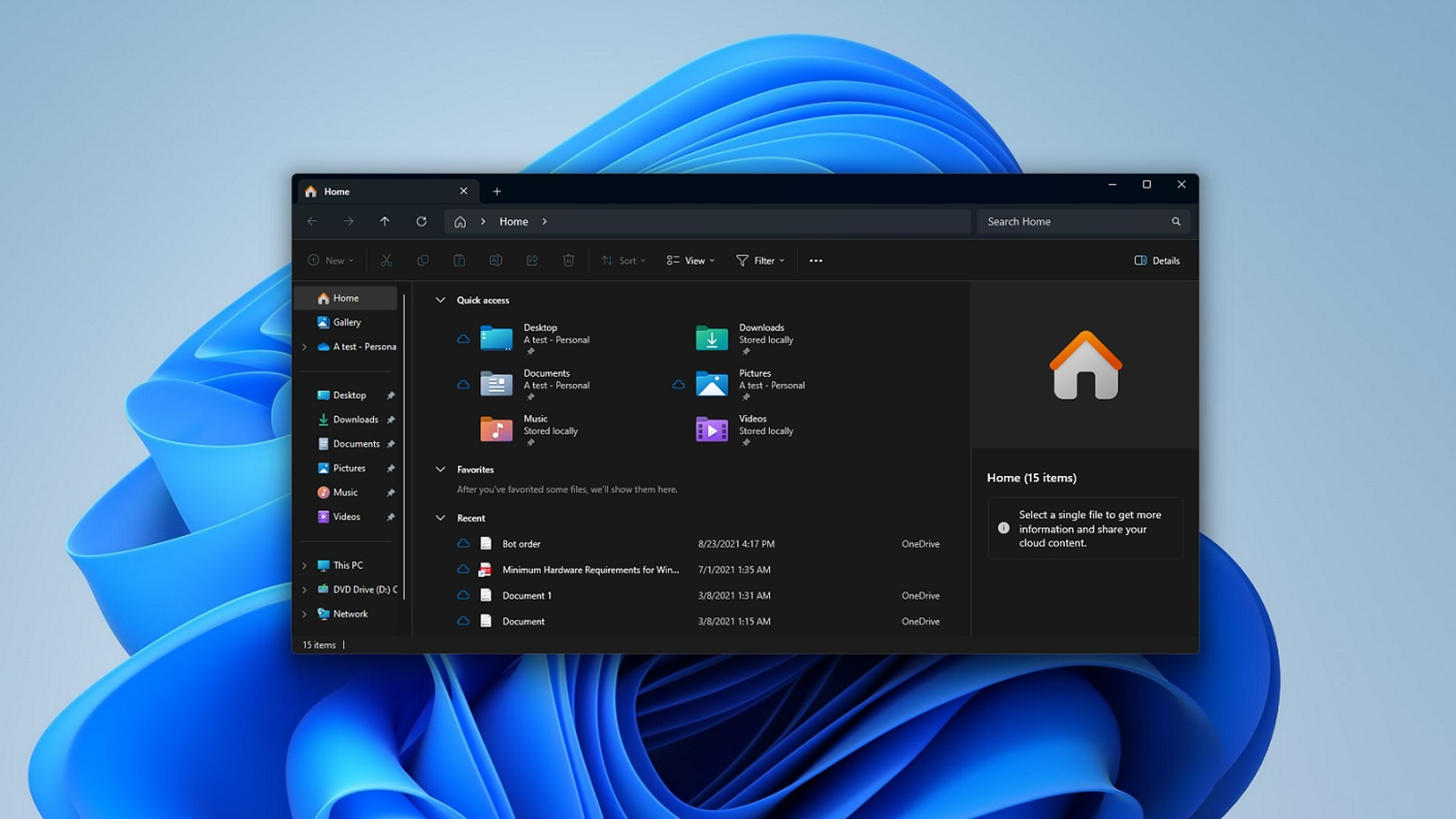Expand A test - Personal in sidebar
The image size is (1456, 819).
coord(305,347)
